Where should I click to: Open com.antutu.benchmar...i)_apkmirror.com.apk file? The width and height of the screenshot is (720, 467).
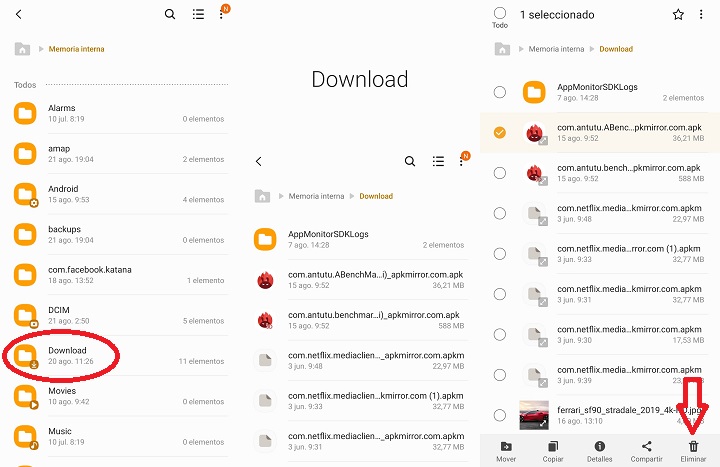[360, 320]
